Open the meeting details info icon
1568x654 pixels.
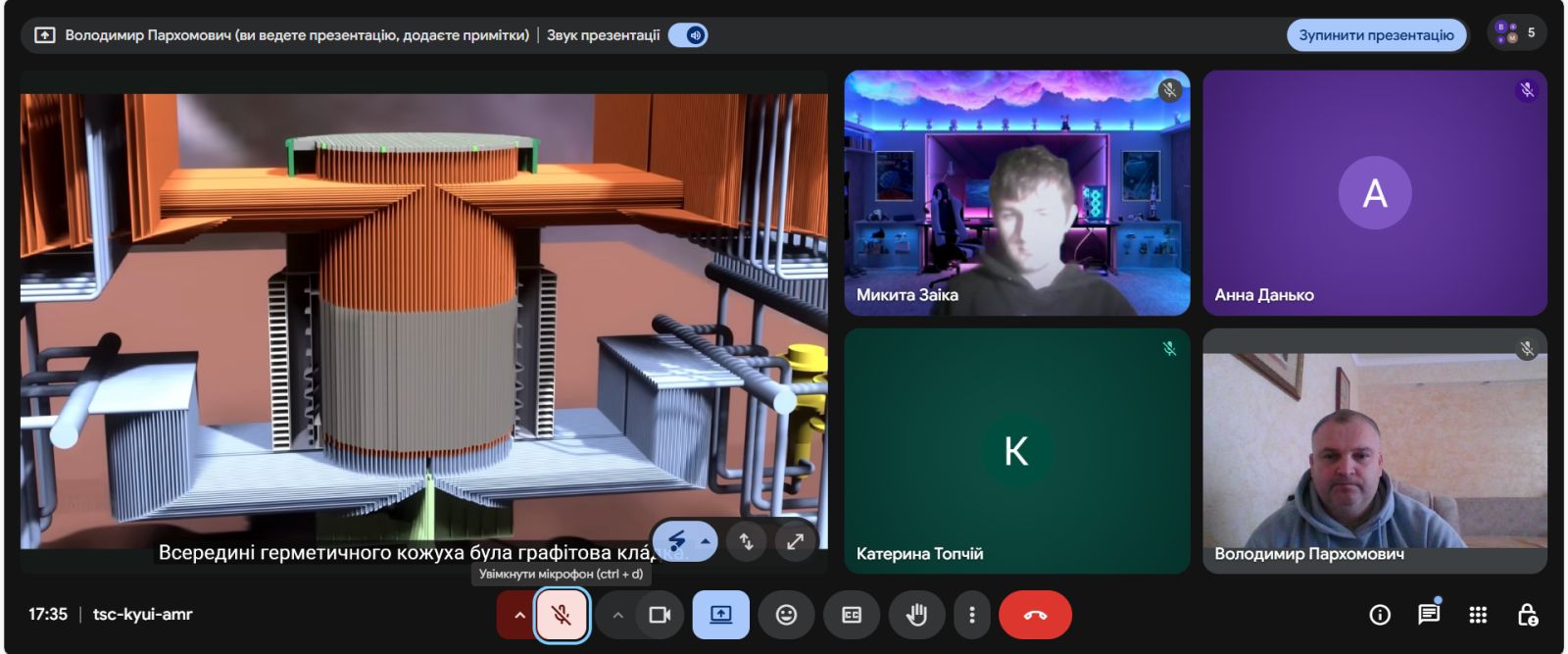[1380, 615]
